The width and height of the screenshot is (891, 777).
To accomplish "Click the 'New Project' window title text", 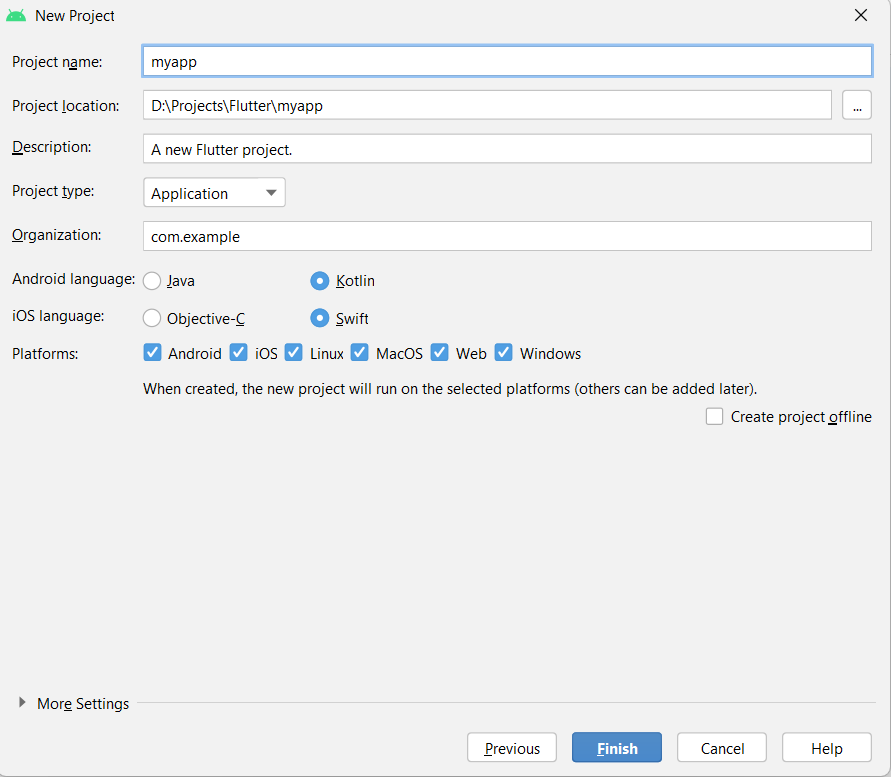I will coord(75,16).
